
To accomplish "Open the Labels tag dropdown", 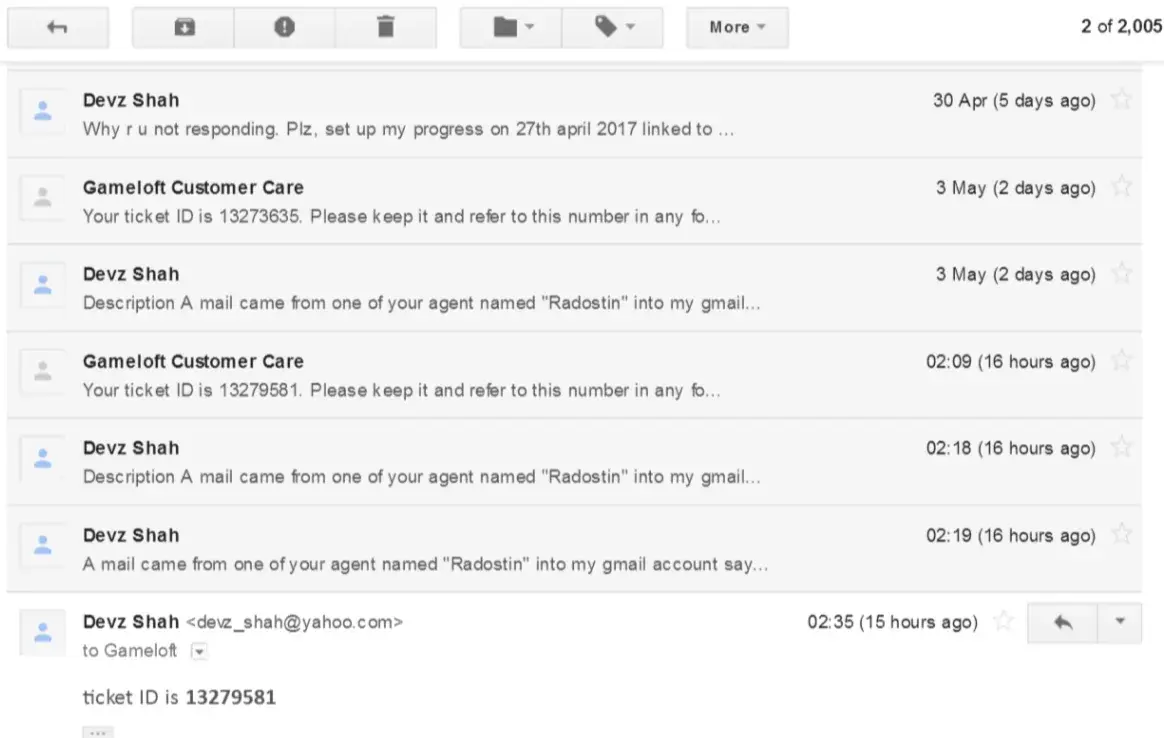I will click(614, 28).
